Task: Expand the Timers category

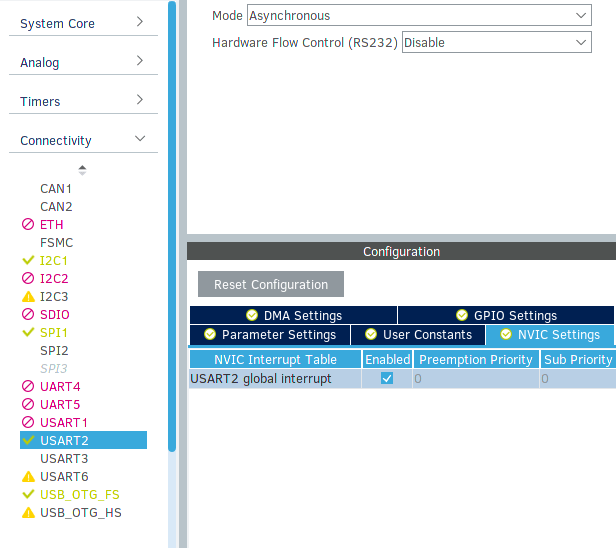Action: point(83,101)
